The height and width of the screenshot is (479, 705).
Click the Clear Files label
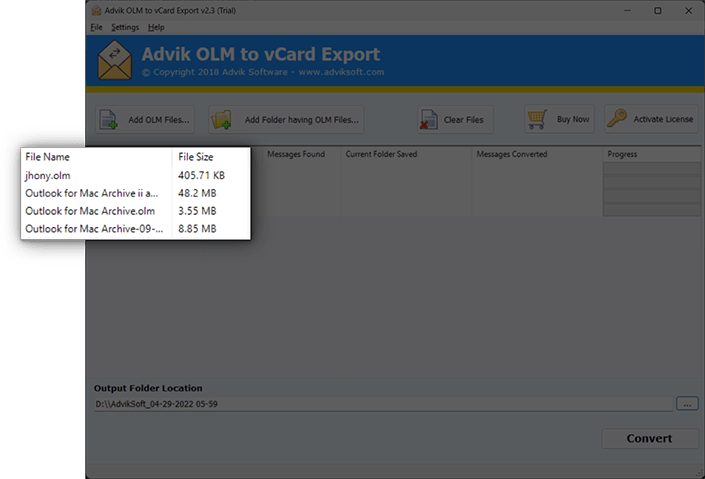(464, 120)
